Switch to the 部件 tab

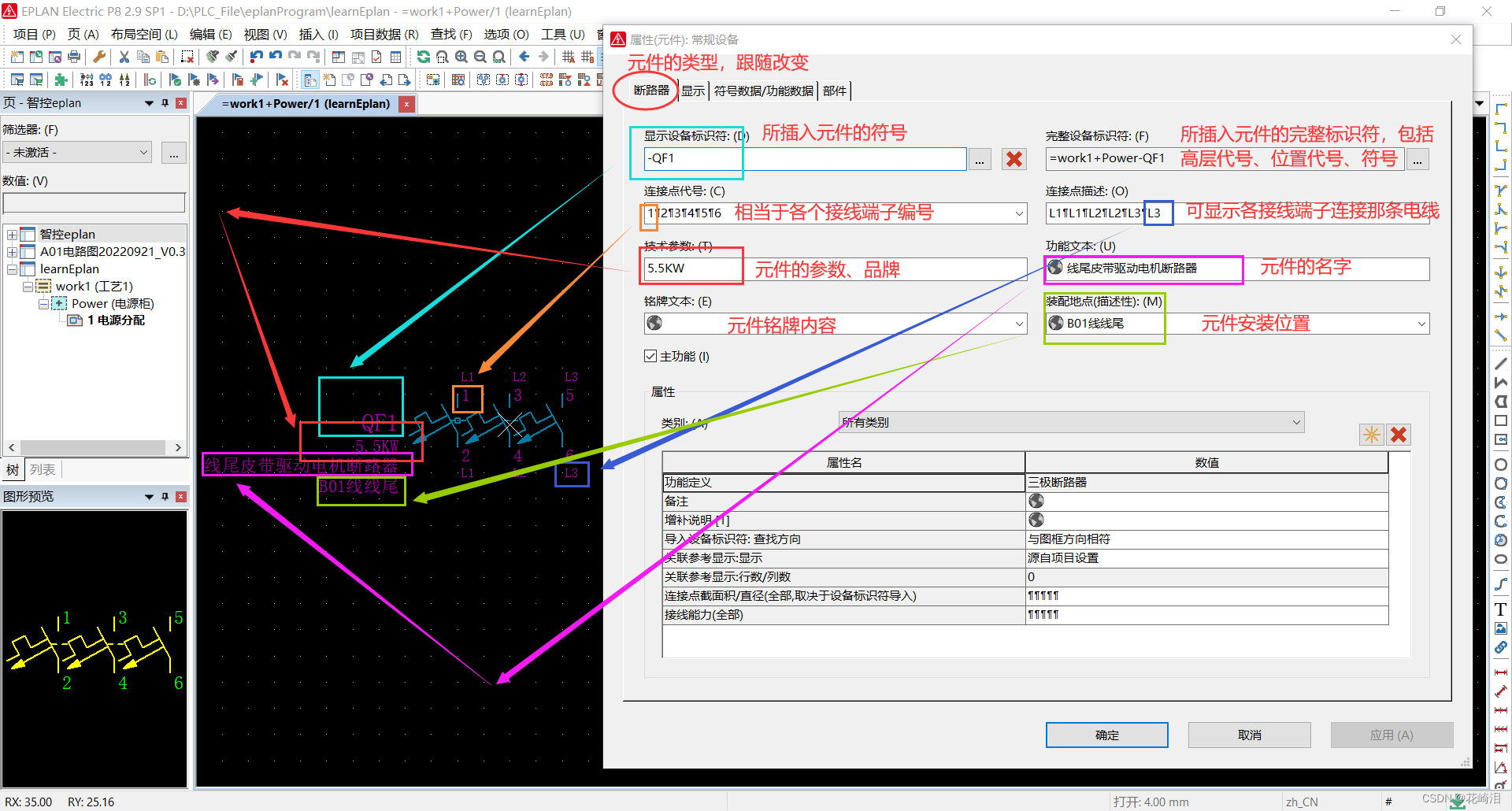(x=835, y=91)
